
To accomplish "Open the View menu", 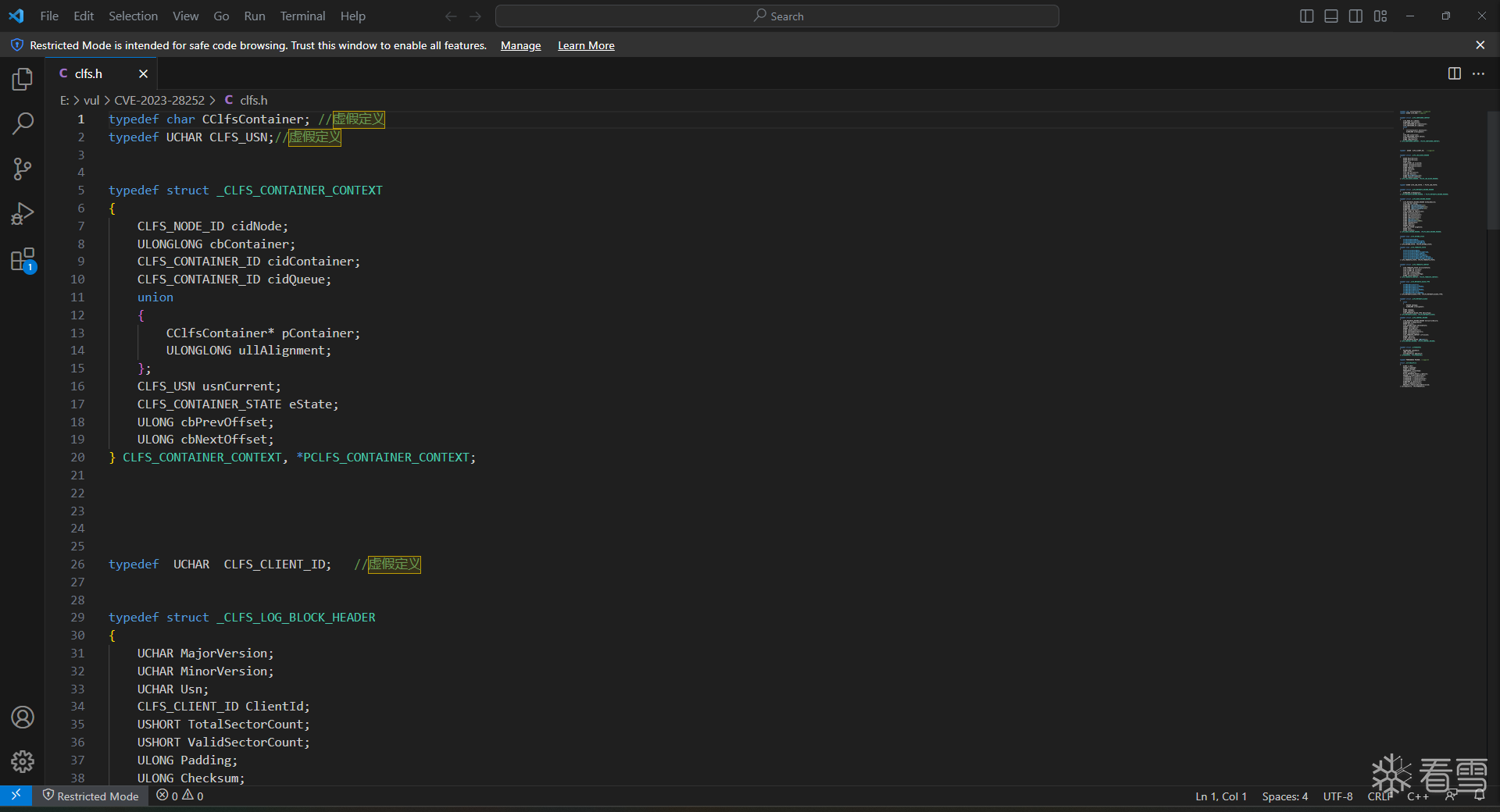I will click(x=185, y=16).
